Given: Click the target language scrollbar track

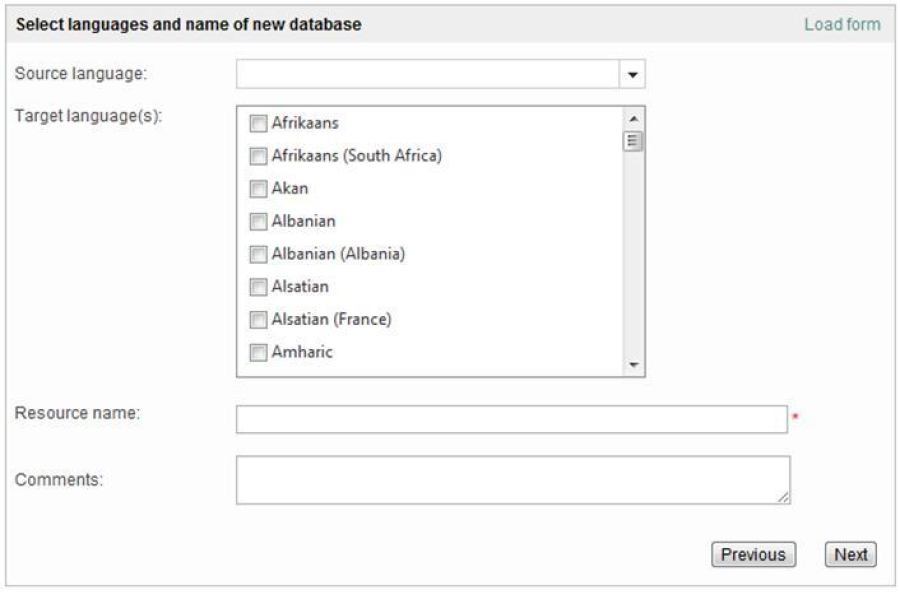Looking at the screenshot, I should tap(632, 260).
